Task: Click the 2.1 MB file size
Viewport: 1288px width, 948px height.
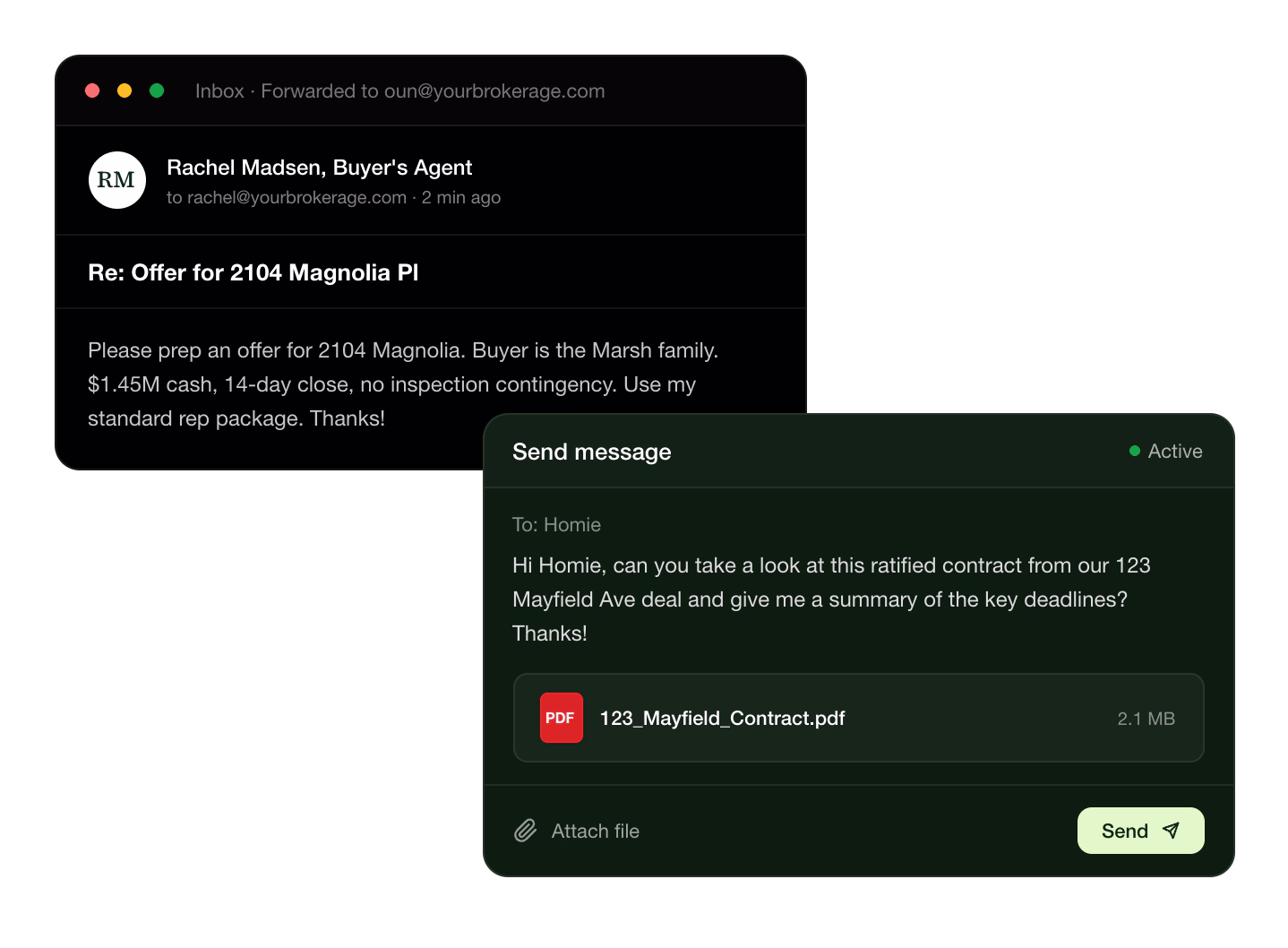Action: click(x=1146, y=719)
